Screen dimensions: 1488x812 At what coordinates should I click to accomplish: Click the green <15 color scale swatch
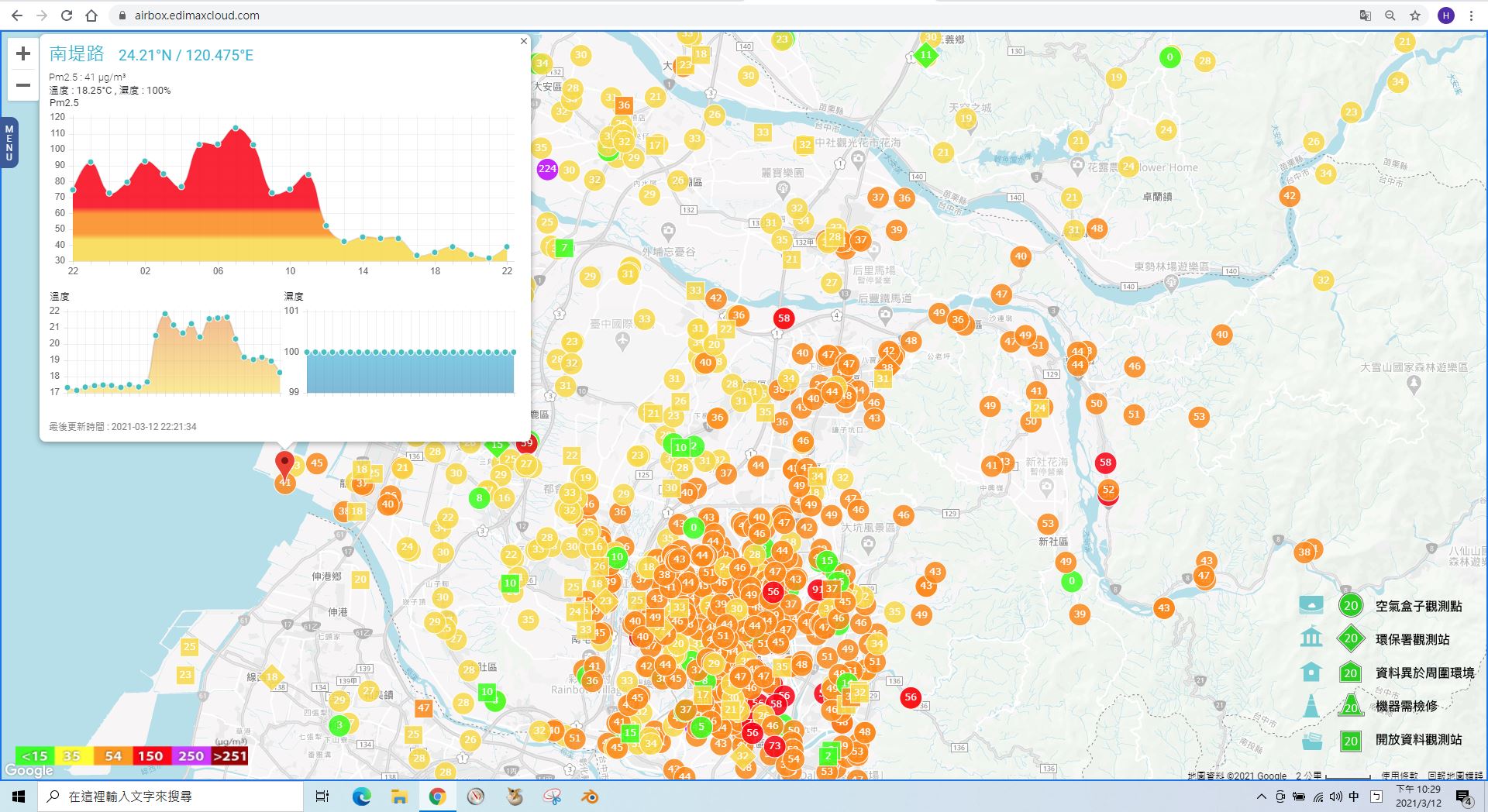click(x=35, y=755)
